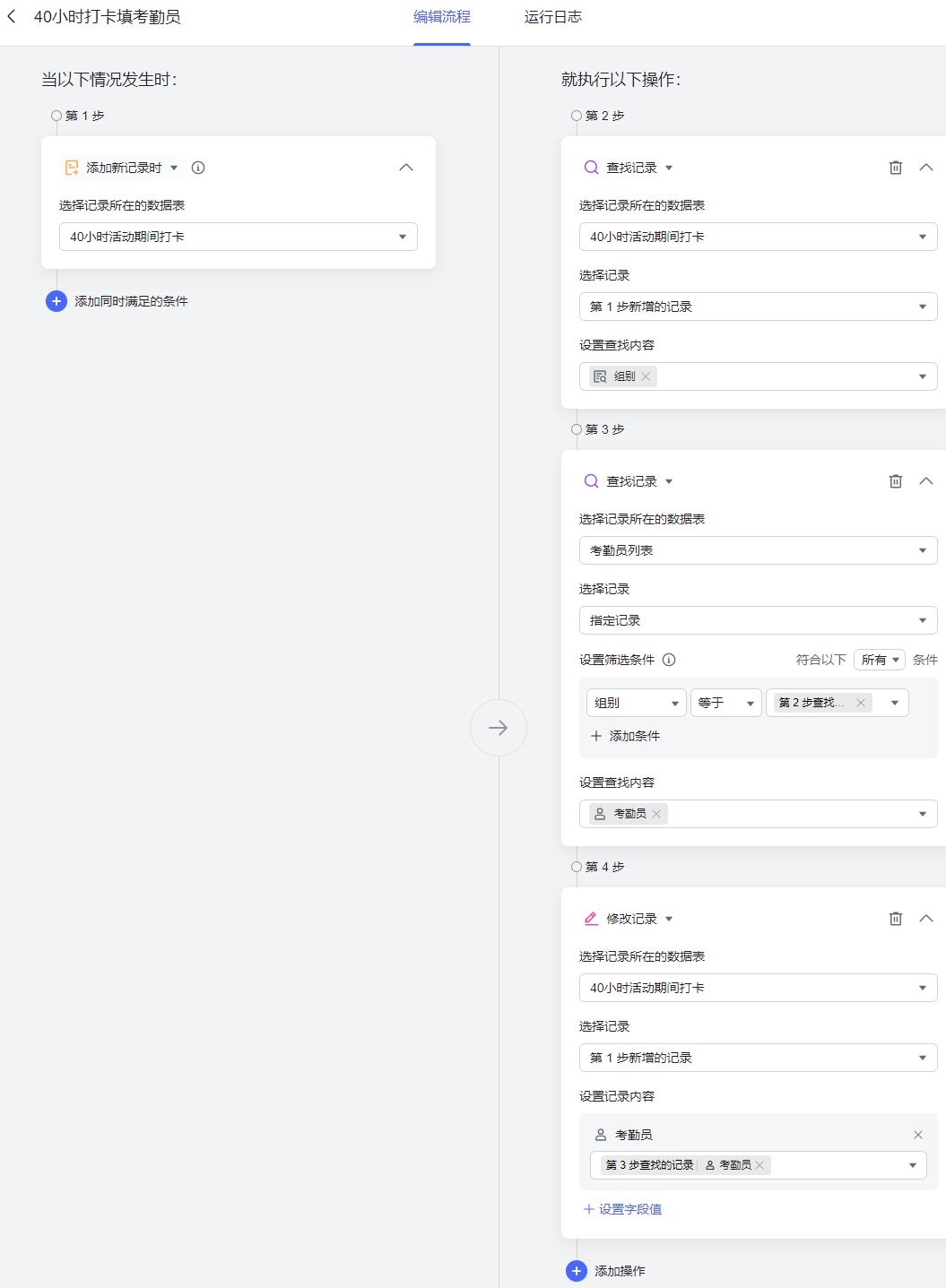This screenshot has width=946, height=1288.
Task: Delete step 3 with its trash icon
Action: point(895,481)
